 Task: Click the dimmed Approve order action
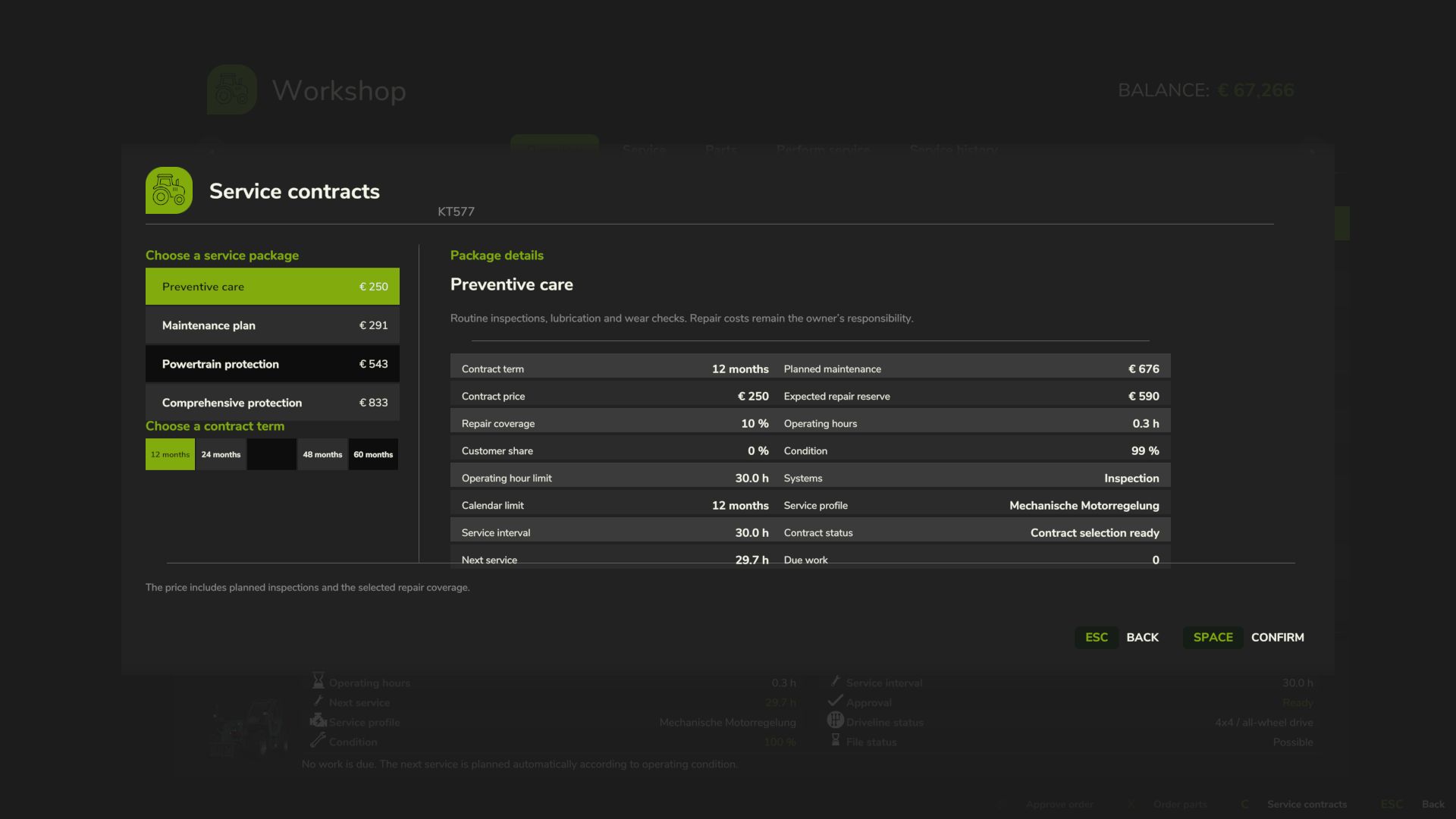[1059, 804]
